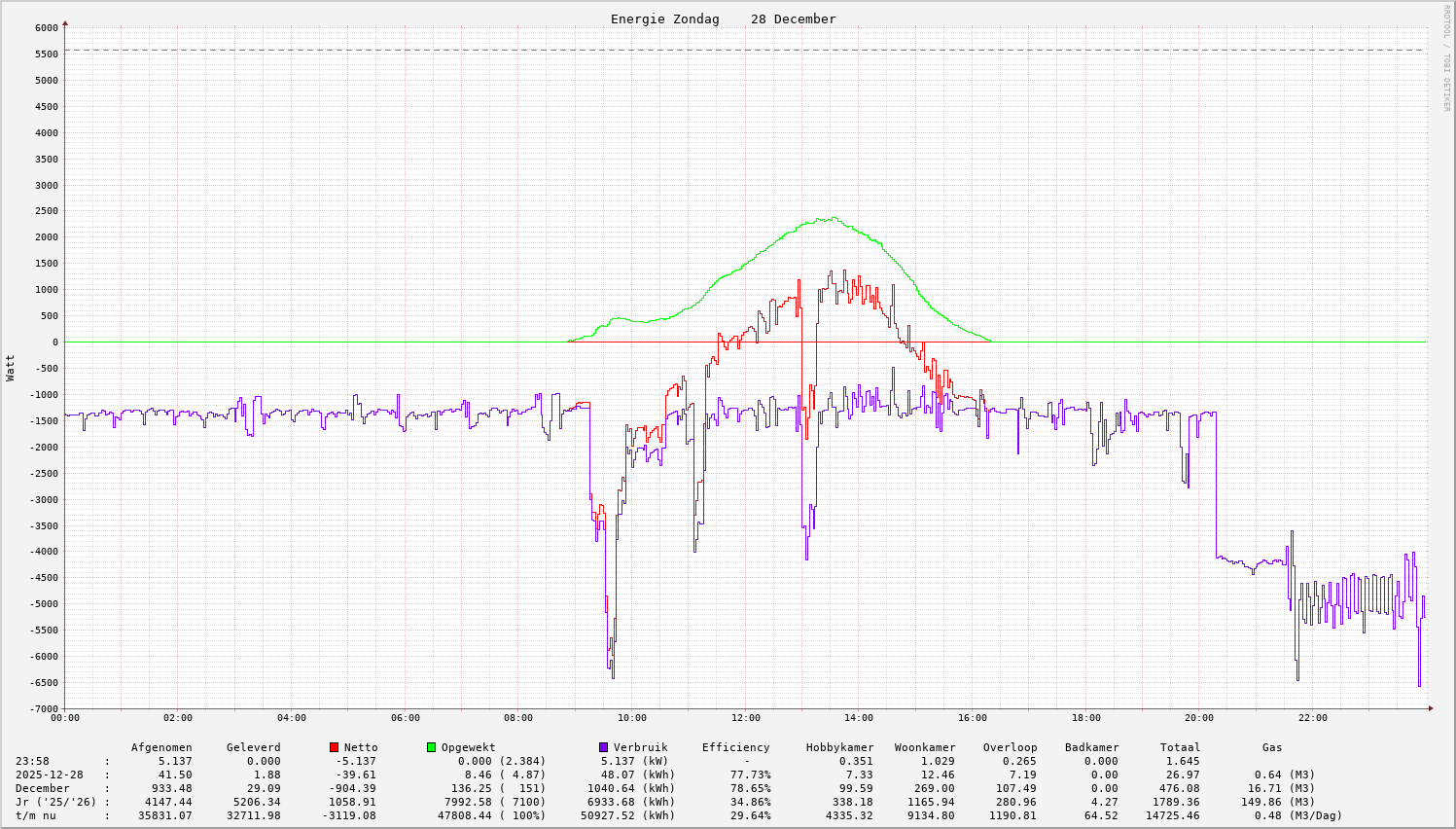Click the chart title 'Energie Zondag 28 December'
Screen dimensions: 1456x829
(x=723, y=19)
